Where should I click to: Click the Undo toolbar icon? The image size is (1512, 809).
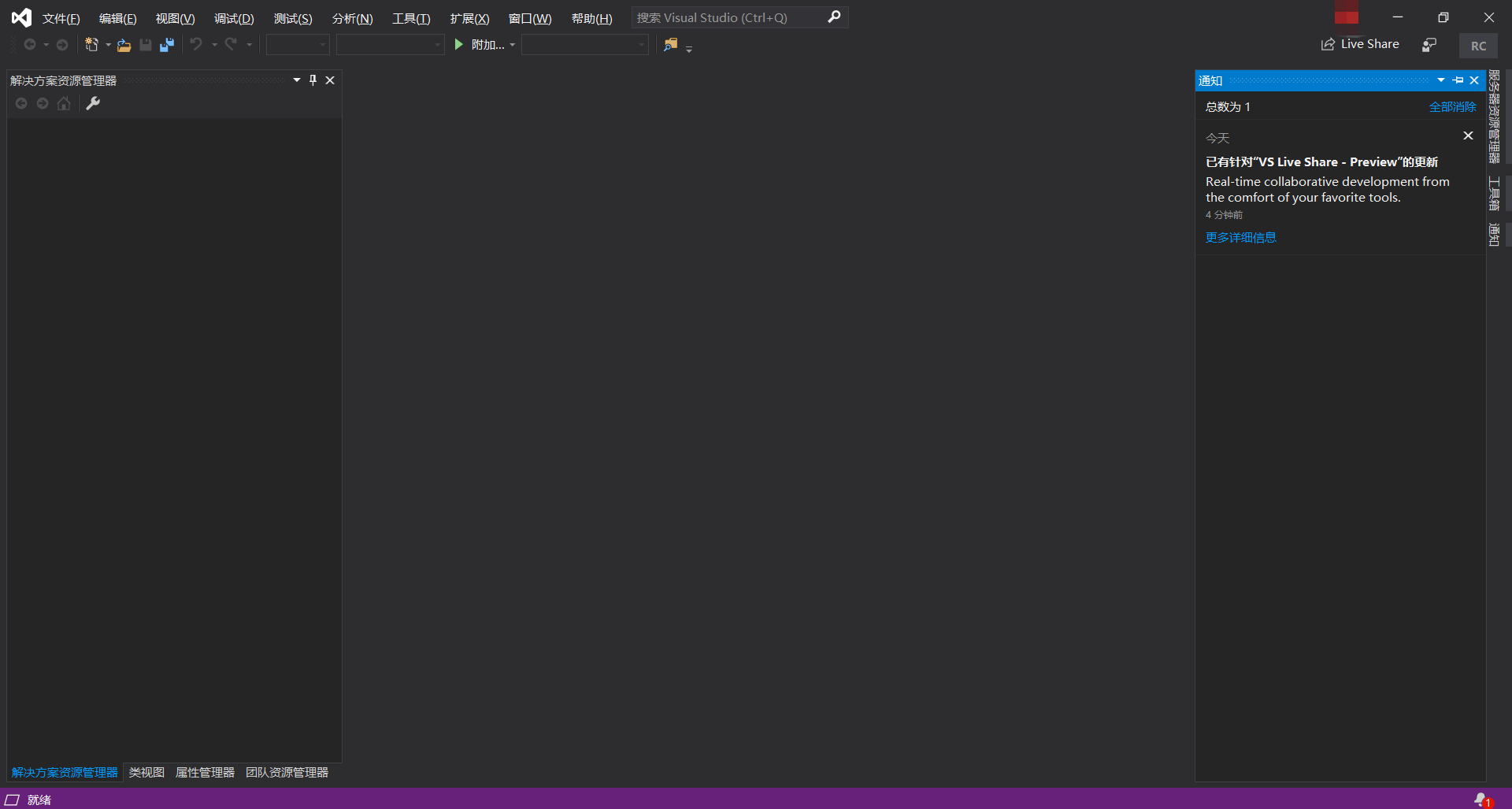[196, 45]
